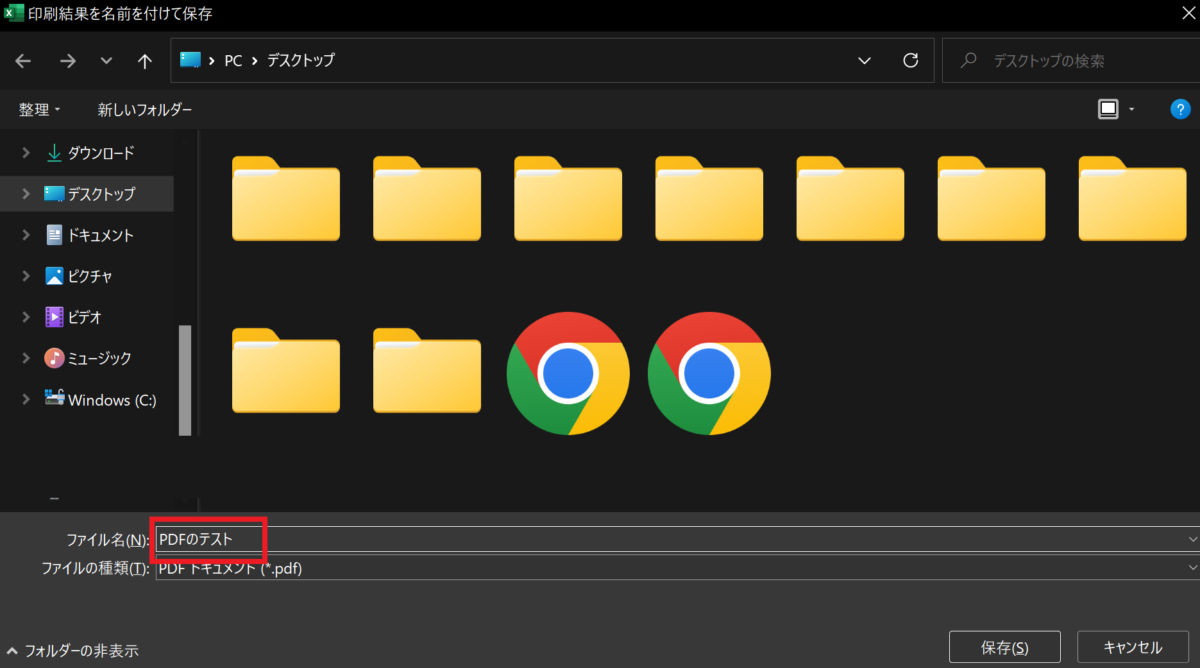Click the back navigation arrow

[x=22, y=60]
